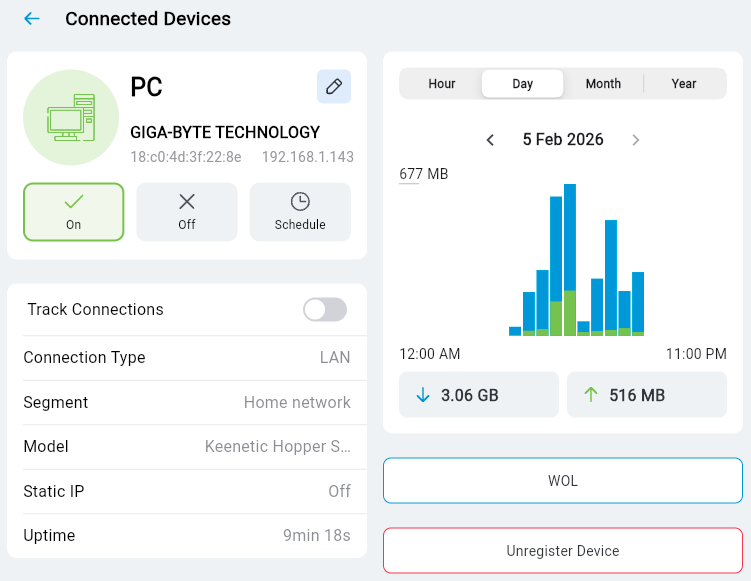
Task: Switch the traffic chart to Month
Action: 603,84
